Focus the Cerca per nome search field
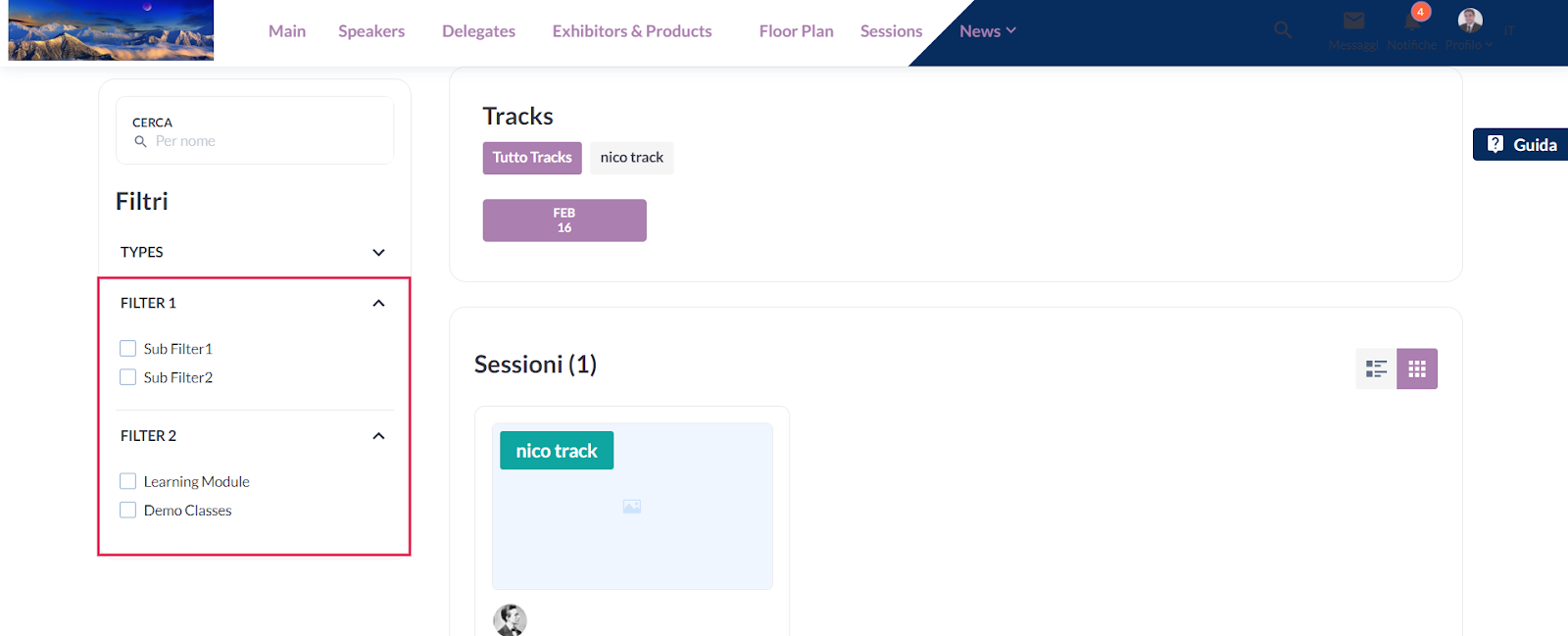1568x636 pixels. pyautogui.click(x=255, y=130)
